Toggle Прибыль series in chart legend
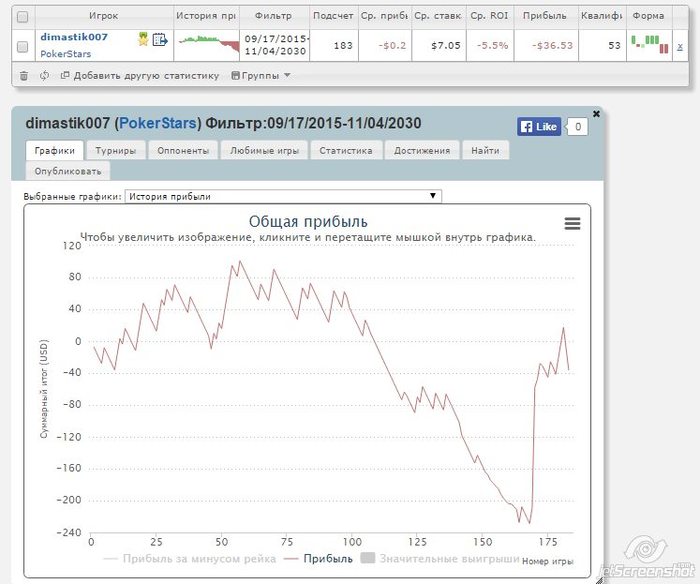This screenshot has height=584, width=700. 318,559
